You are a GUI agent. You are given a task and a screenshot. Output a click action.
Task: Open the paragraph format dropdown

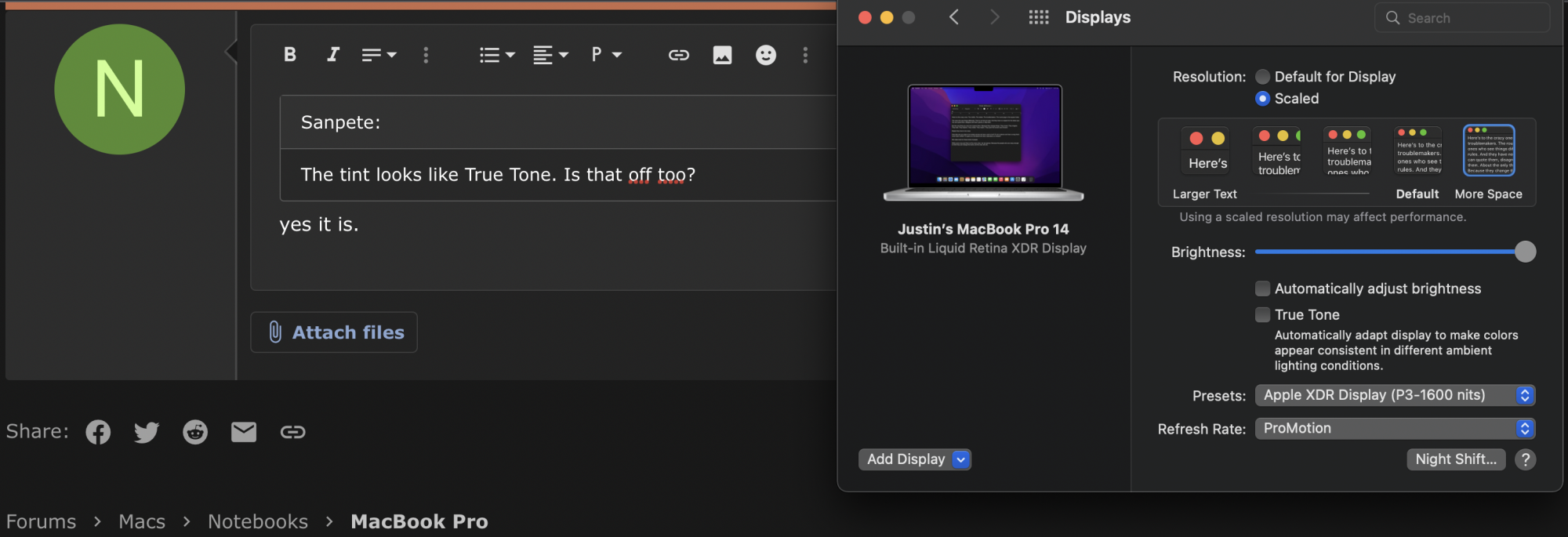click(606, 55)
